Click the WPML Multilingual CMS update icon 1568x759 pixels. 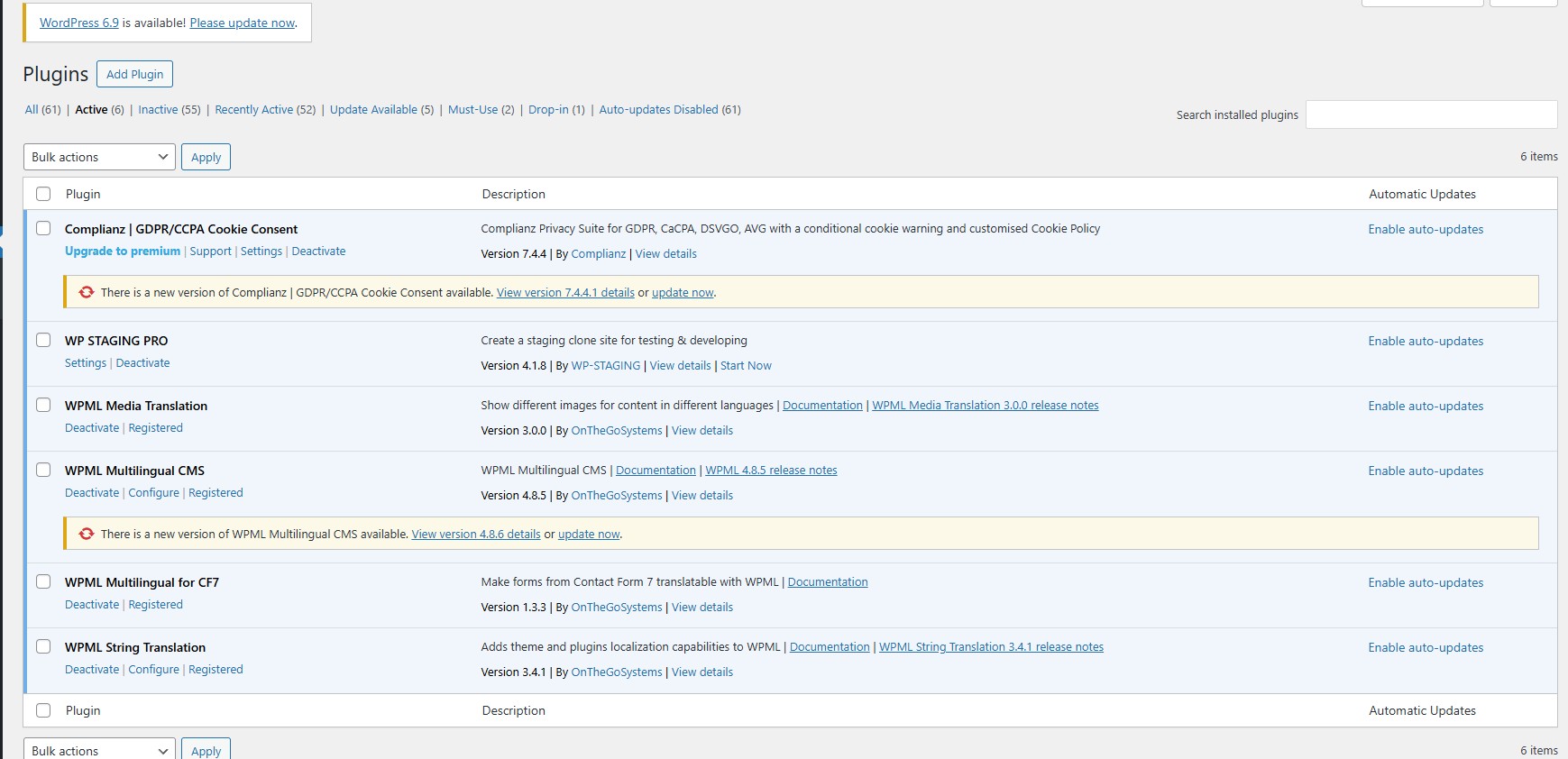tap(87, 534)
